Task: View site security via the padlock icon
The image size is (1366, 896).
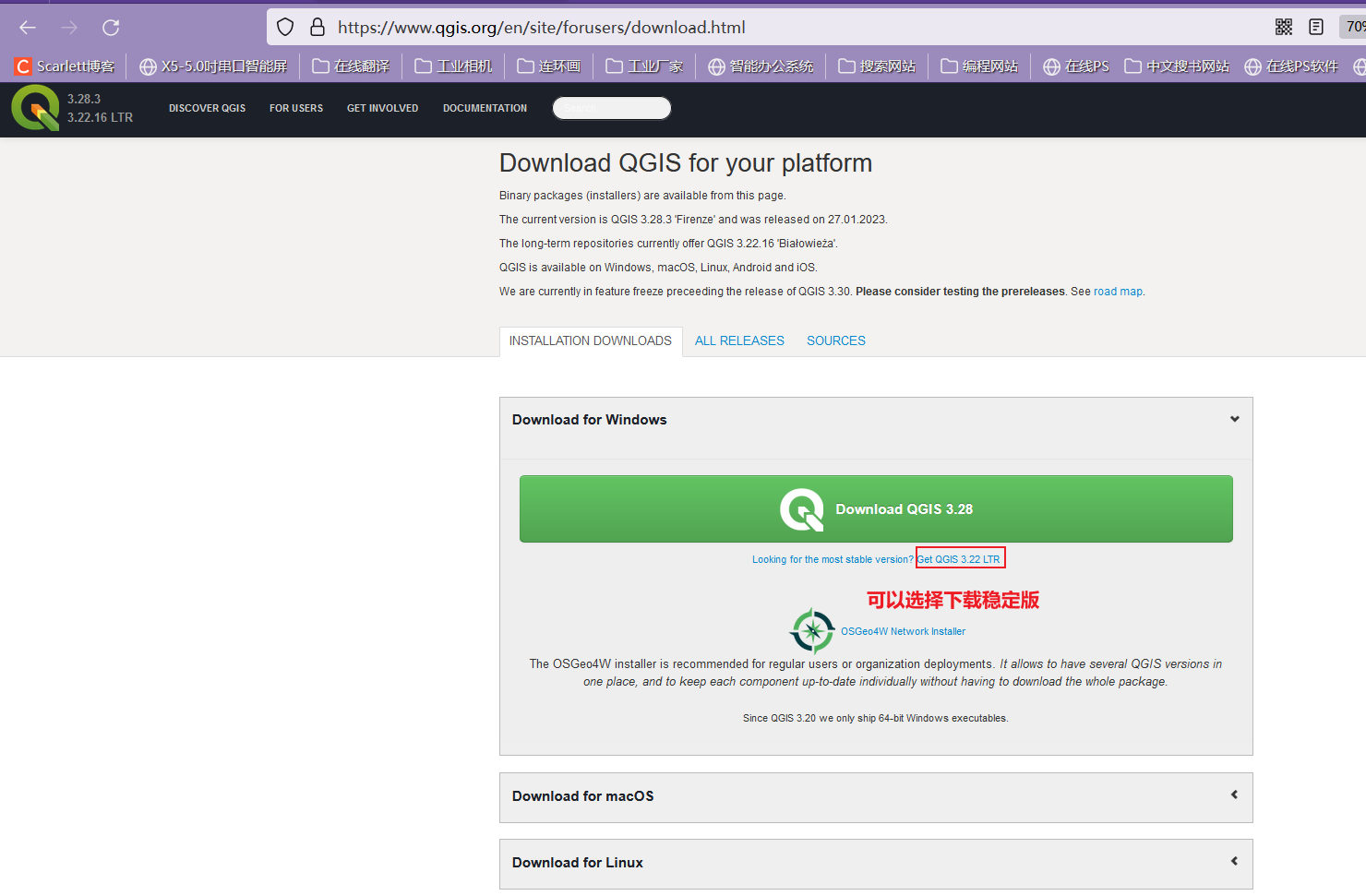Action: [x=318, y=28]
